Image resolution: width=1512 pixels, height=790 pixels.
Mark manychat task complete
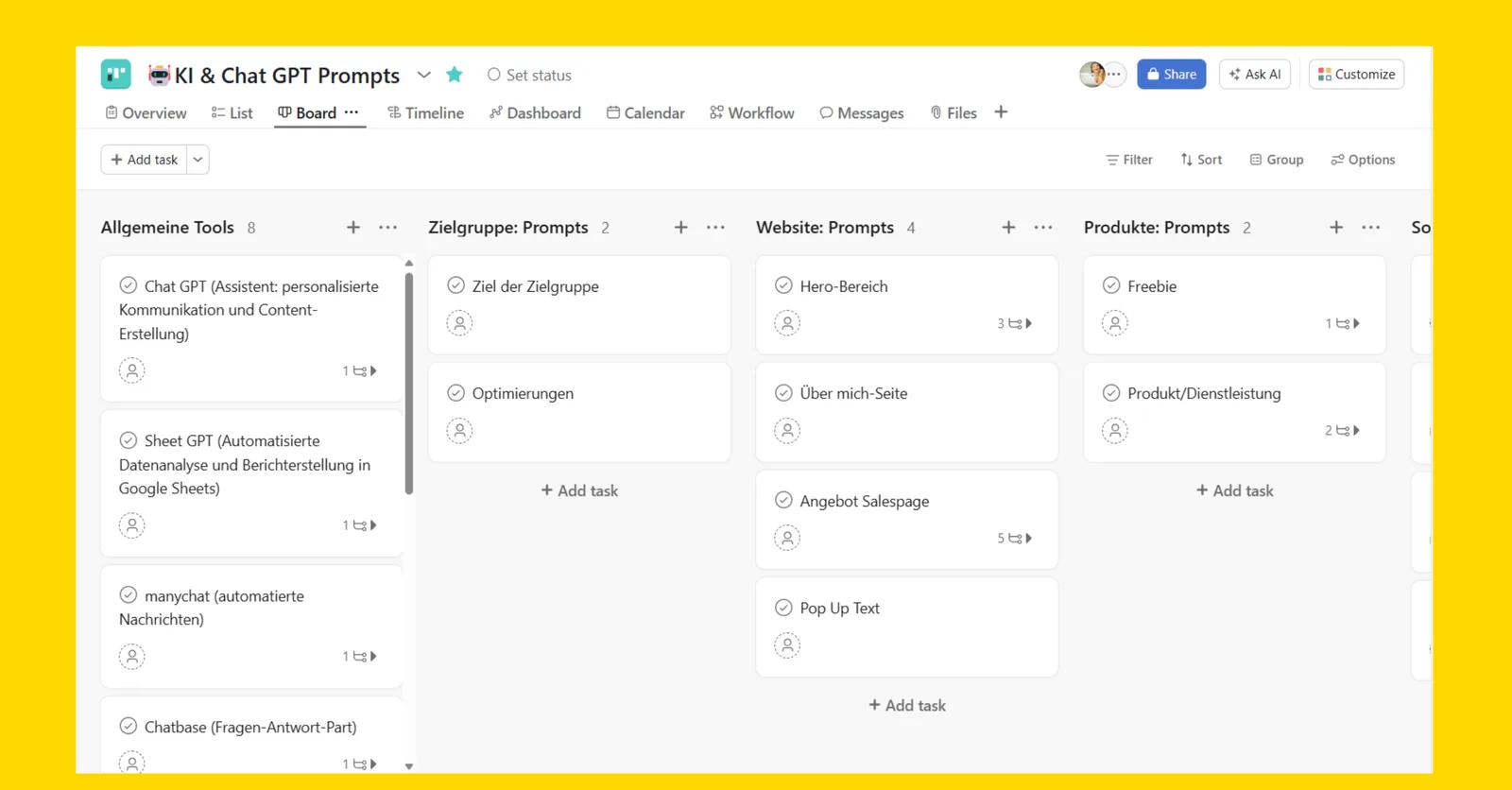pos(129,595)
